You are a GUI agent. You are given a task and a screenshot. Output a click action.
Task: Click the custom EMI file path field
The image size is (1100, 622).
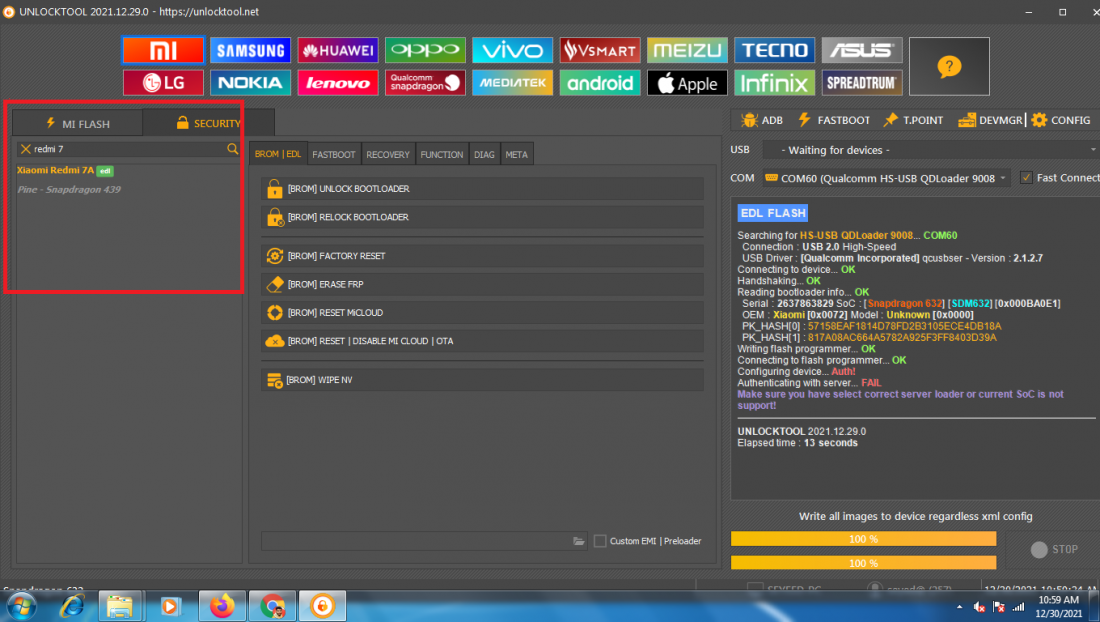[x=424, y=541]
